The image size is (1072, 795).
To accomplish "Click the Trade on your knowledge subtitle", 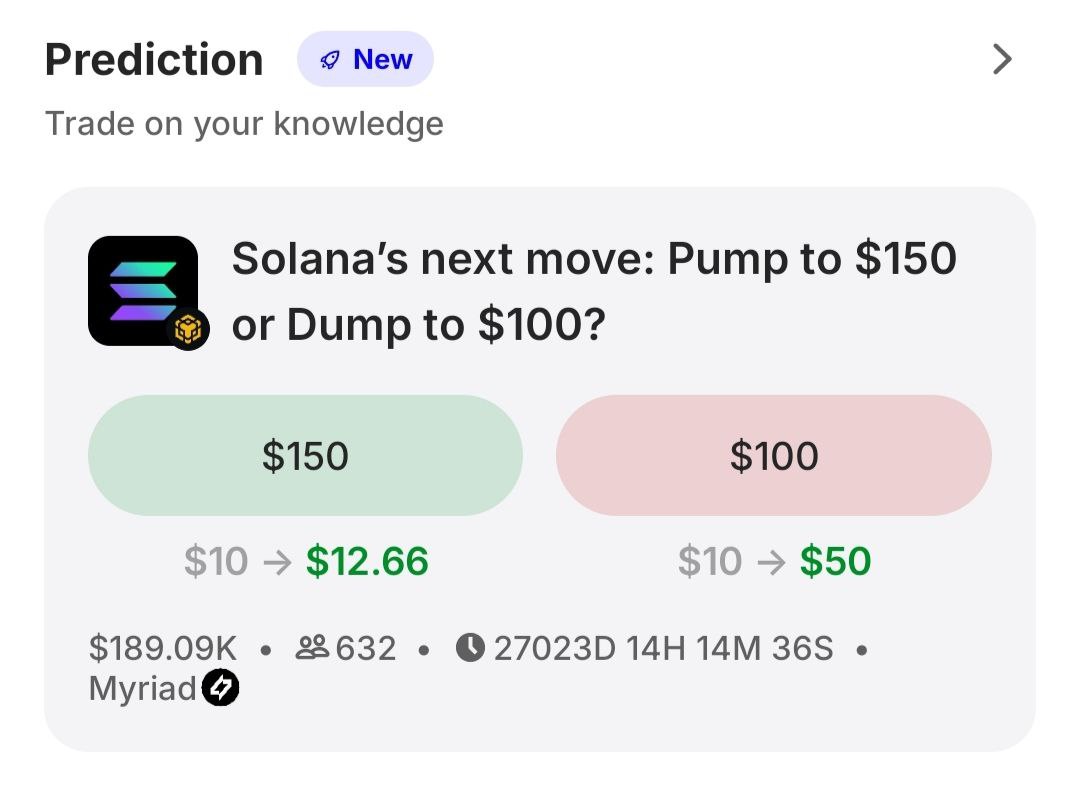I will [x=244, y=124].
